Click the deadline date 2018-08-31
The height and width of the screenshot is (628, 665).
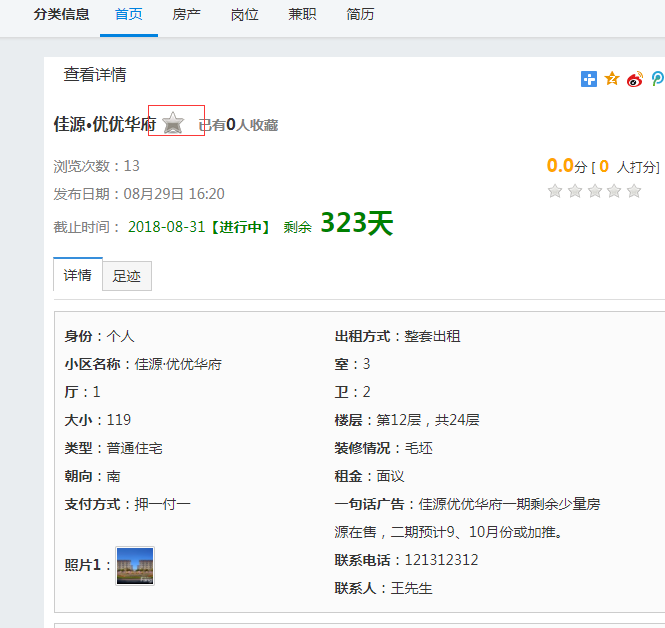[167, 227]
